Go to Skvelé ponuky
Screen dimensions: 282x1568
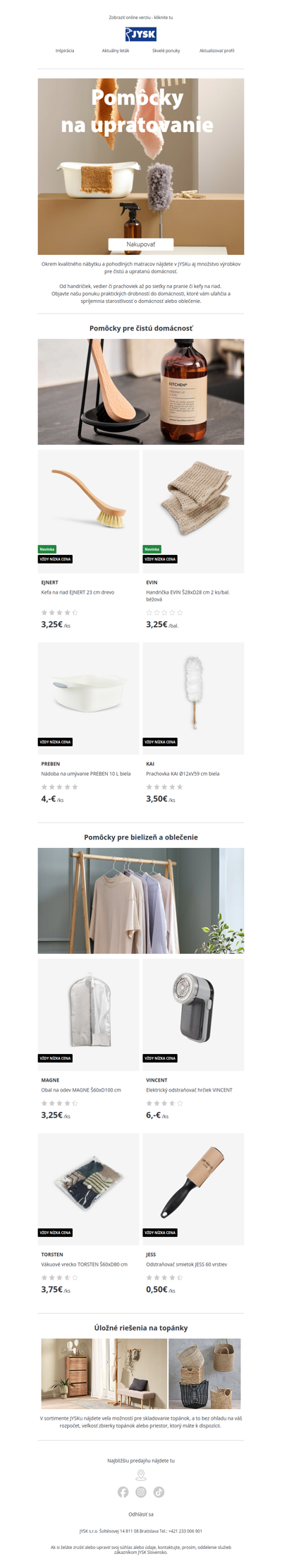(x=166, y=51)
